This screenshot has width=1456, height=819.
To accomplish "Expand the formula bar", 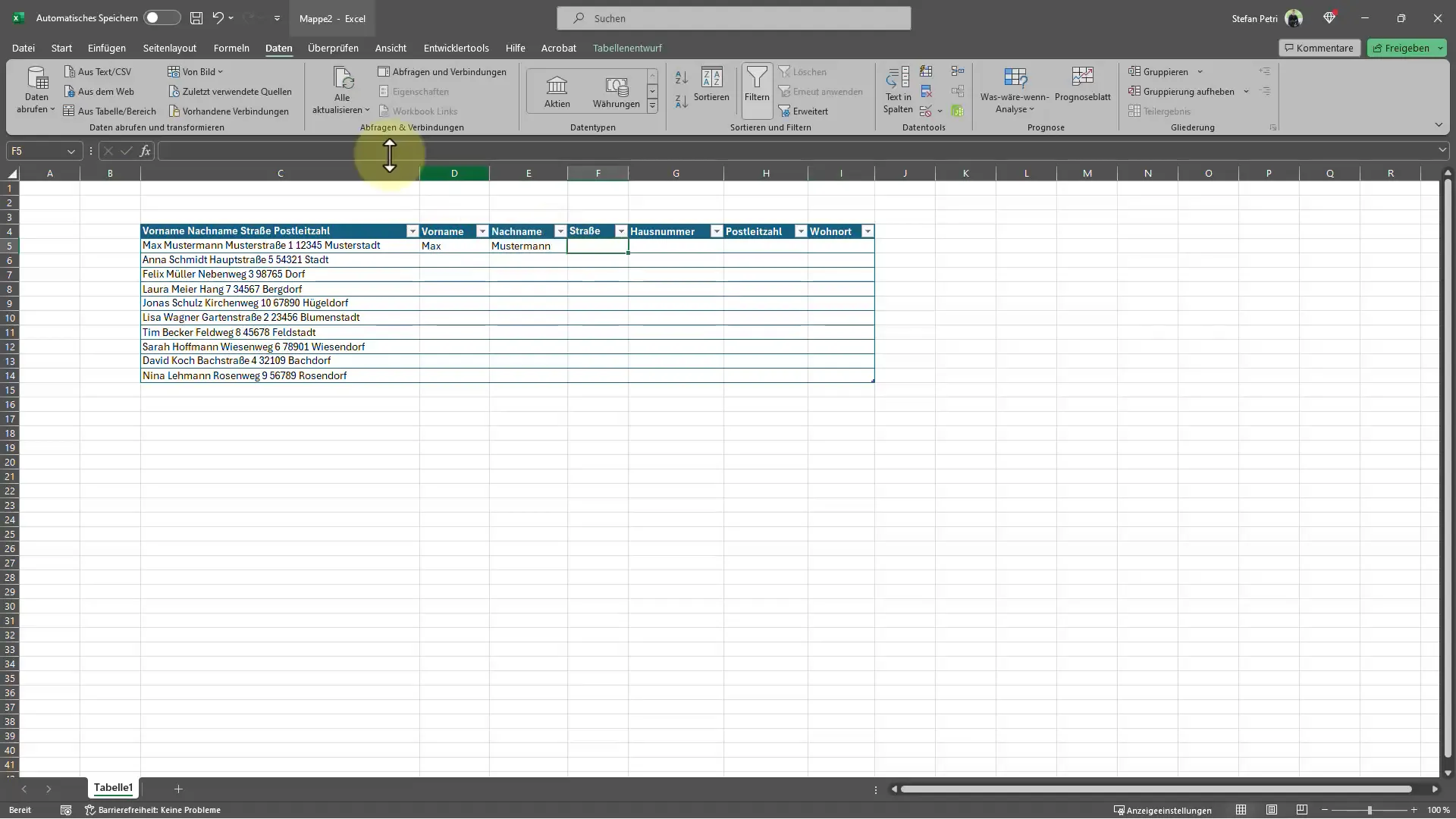I will 1442,150.
